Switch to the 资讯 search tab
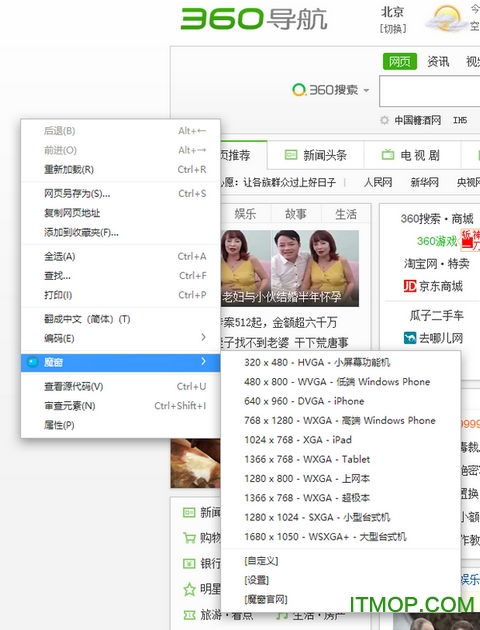Screen dimensions: 480x630 438,61
